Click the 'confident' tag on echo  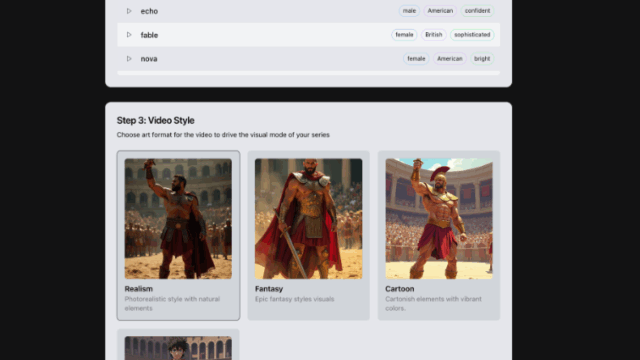(x=477, y=11)
